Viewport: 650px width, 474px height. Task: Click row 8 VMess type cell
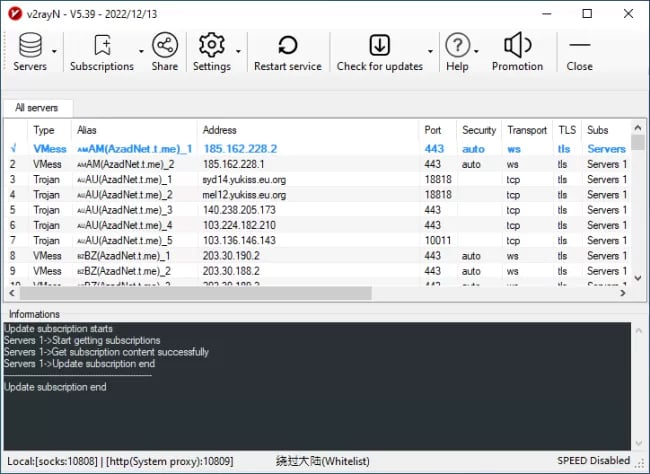[47, 256]
